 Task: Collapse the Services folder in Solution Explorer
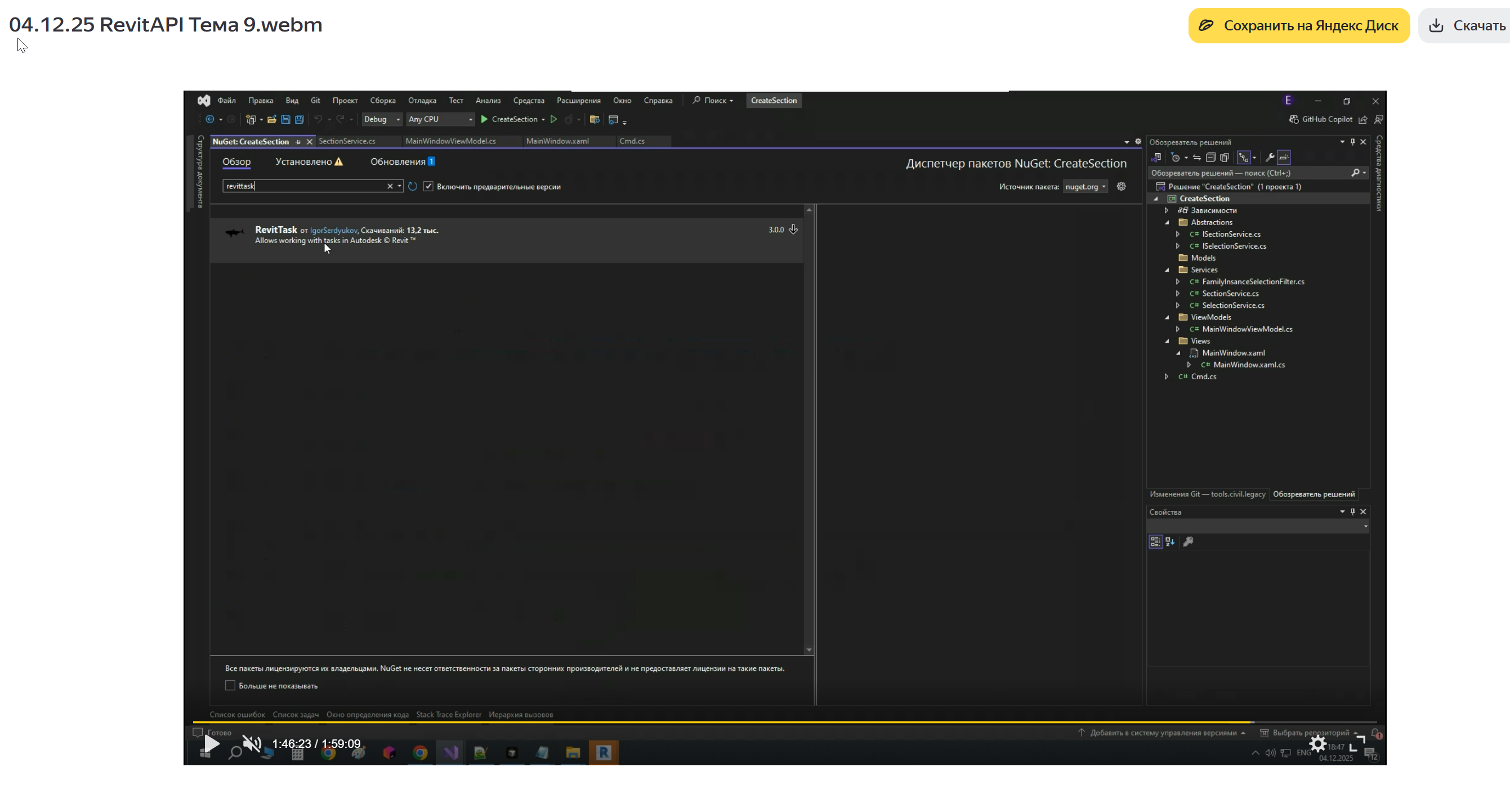pyautogui.click(x=1167, y=270)
